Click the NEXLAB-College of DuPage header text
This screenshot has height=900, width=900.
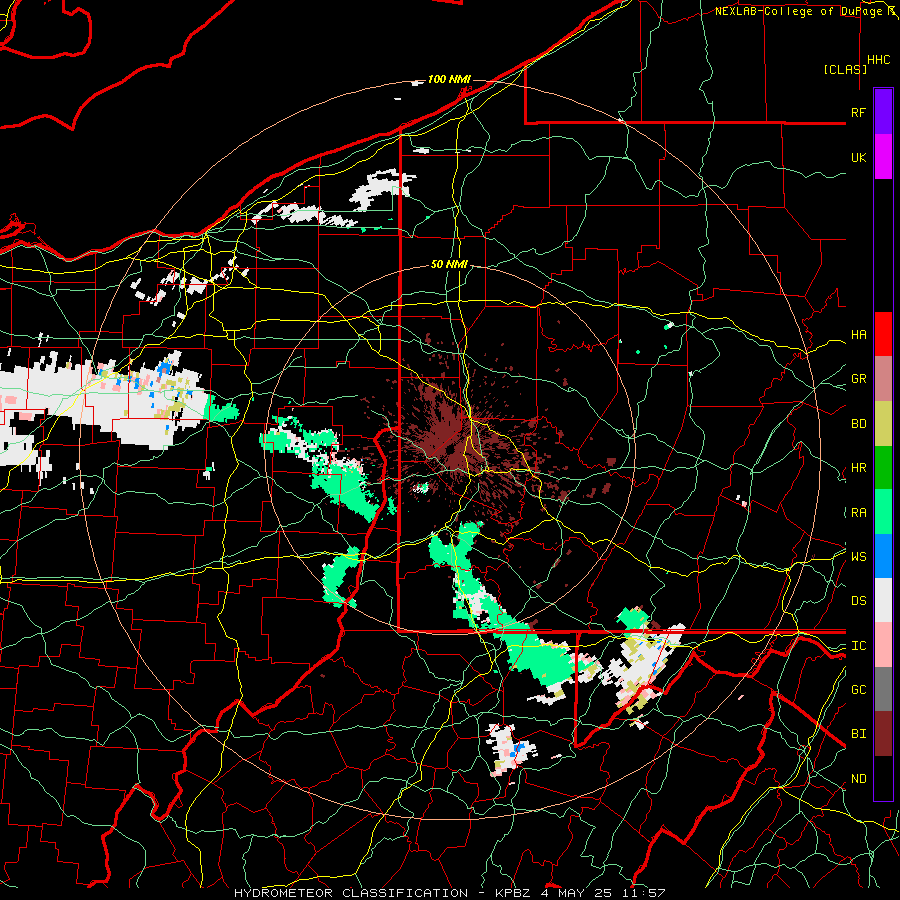tap(802, 11)
